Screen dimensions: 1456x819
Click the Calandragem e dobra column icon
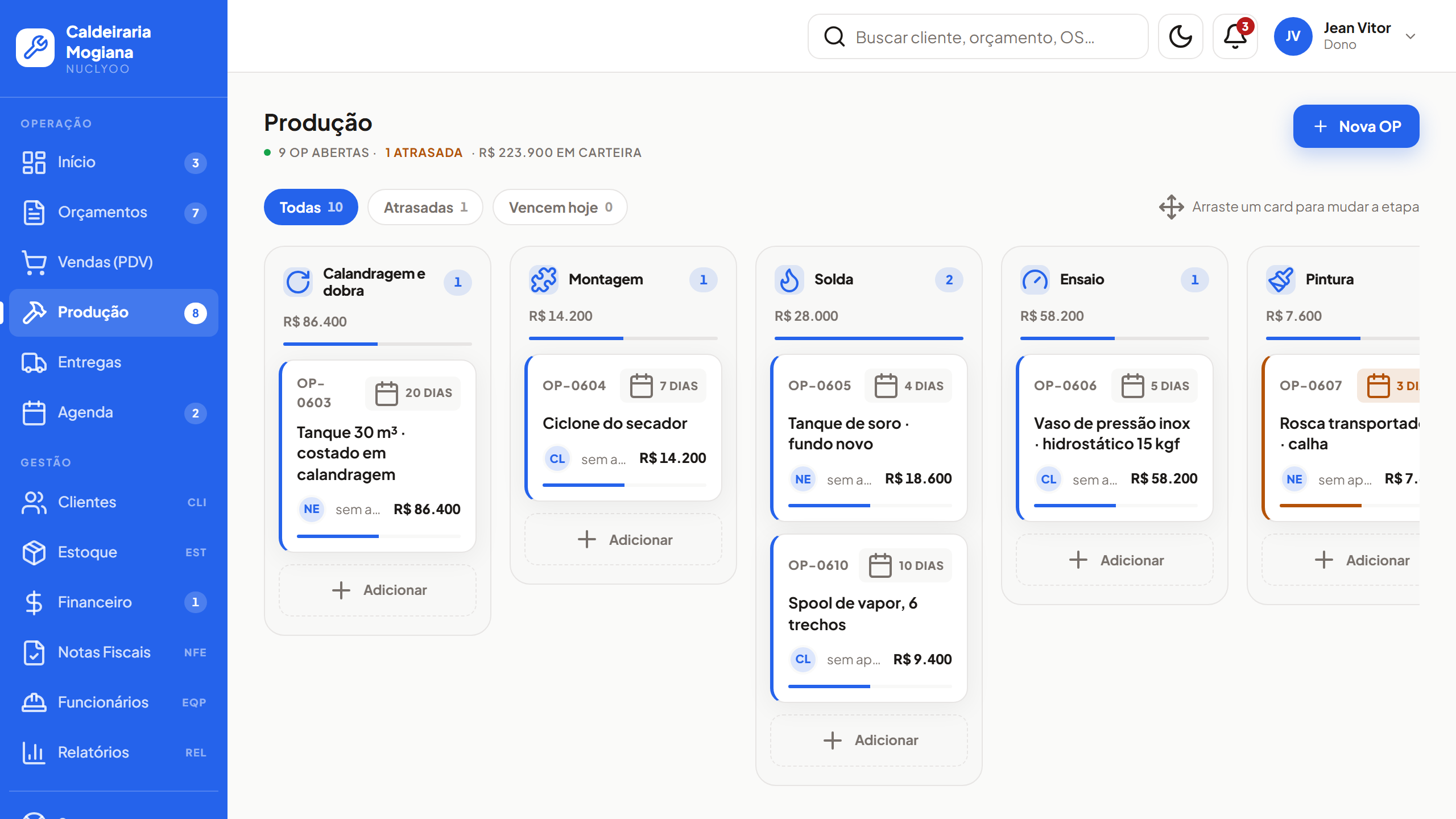(x=298, y=282)
